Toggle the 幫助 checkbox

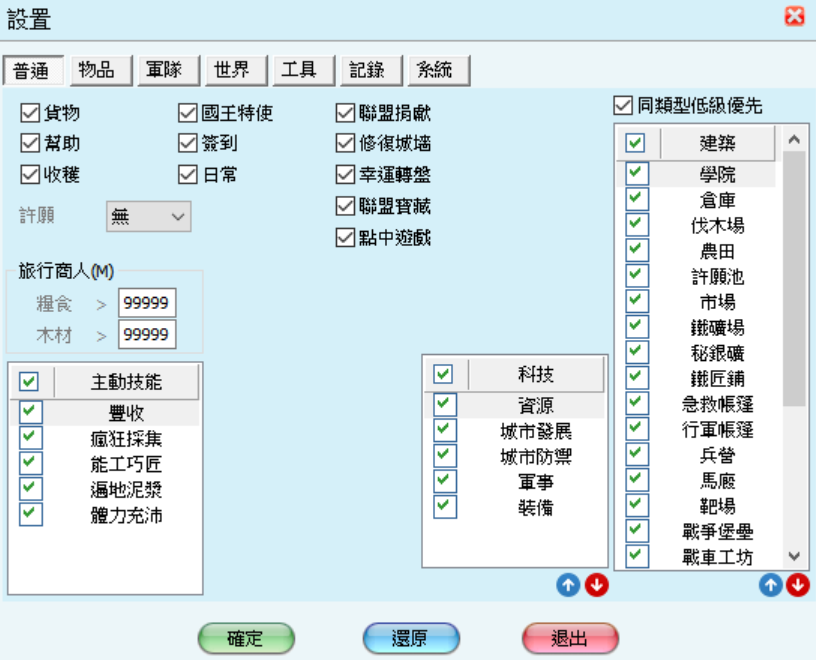click(30, 143)
